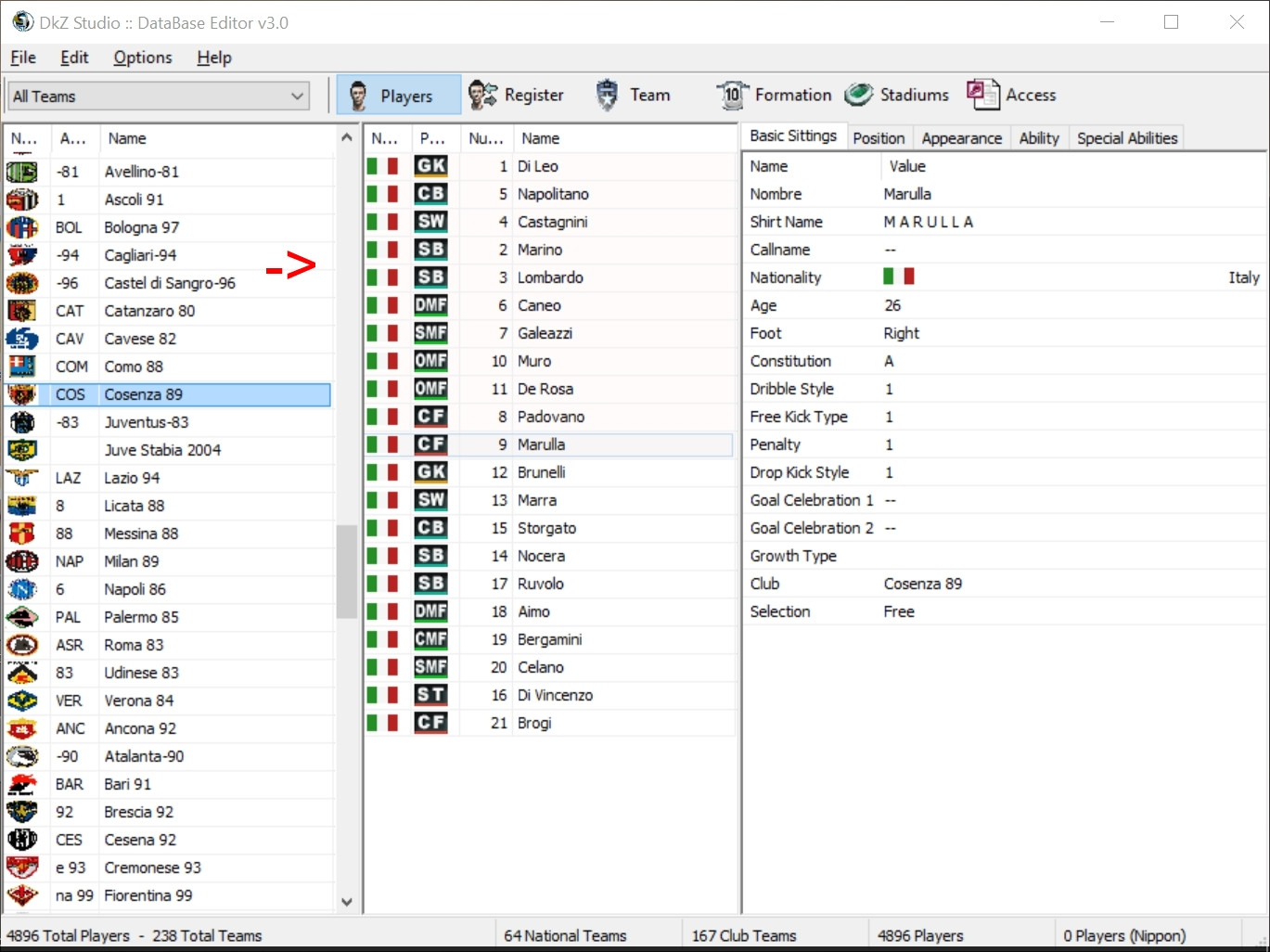This screenshot has height=952, width=1270.
Task: Click the Juve Stabia 2004 crest icon
Action: (x=22, y=450)
